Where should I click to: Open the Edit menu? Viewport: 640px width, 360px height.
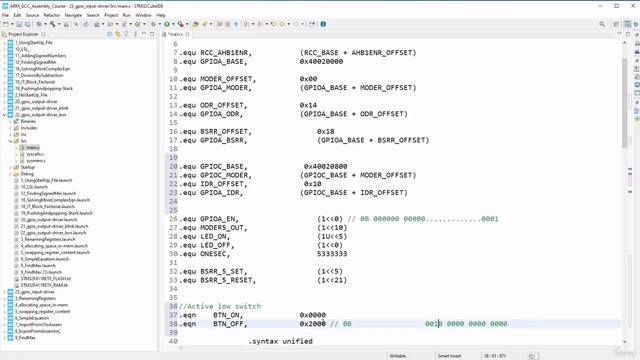click(x=17, y=15)
